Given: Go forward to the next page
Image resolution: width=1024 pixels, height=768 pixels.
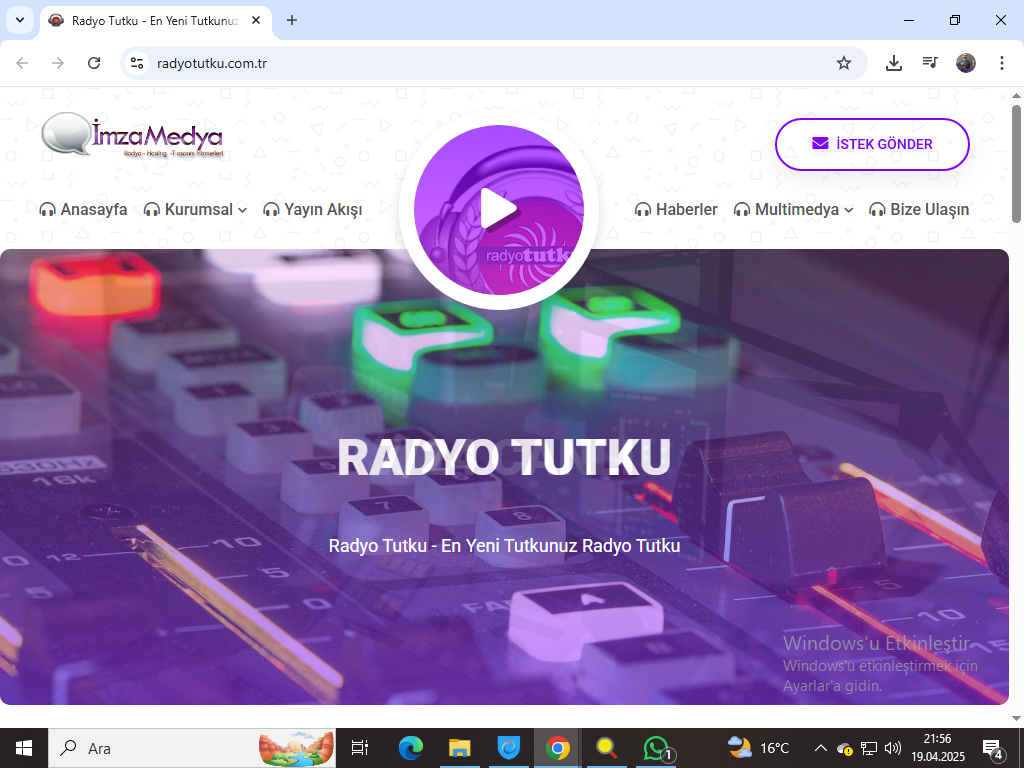Looking at the screenshot, I should point(58,63).
